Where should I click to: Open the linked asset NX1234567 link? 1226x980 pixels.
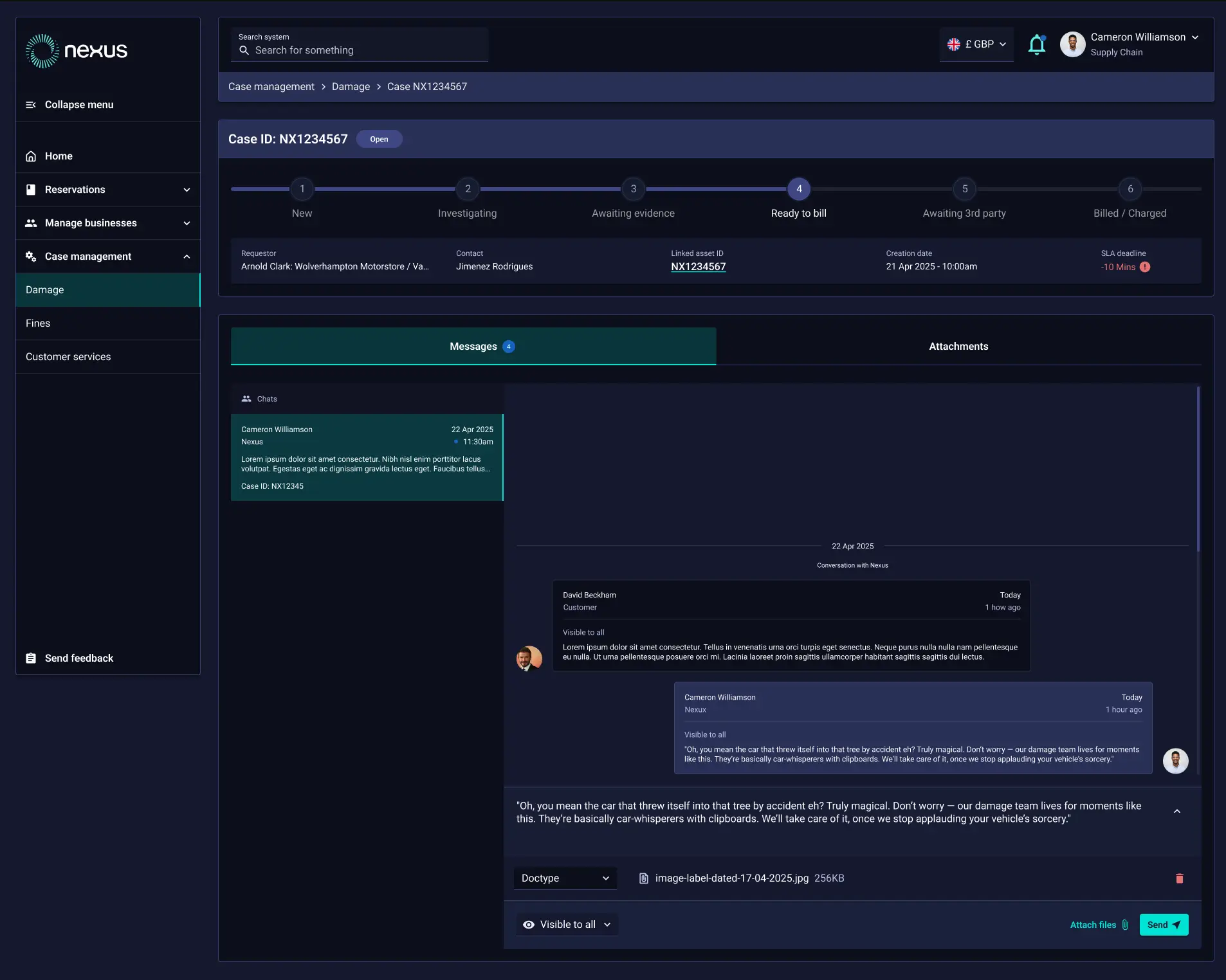point(698,267)
